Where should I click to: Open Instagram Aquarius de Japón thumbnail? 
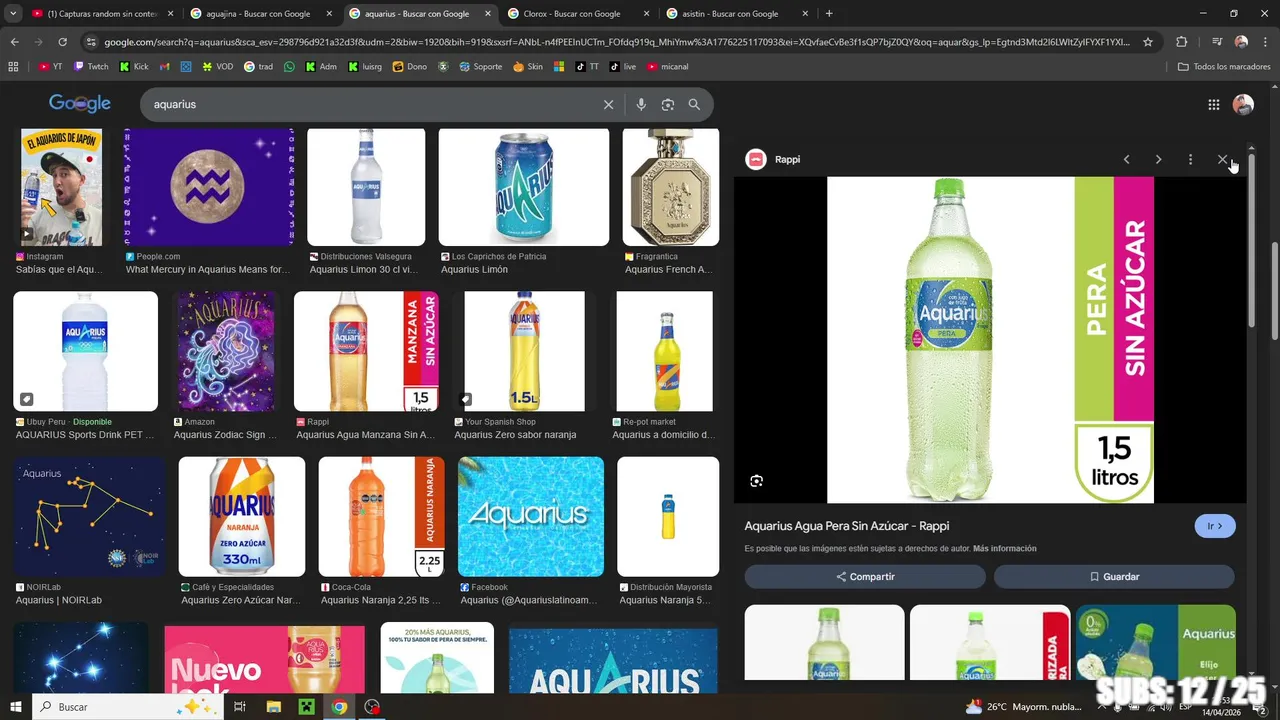(61, 187)
